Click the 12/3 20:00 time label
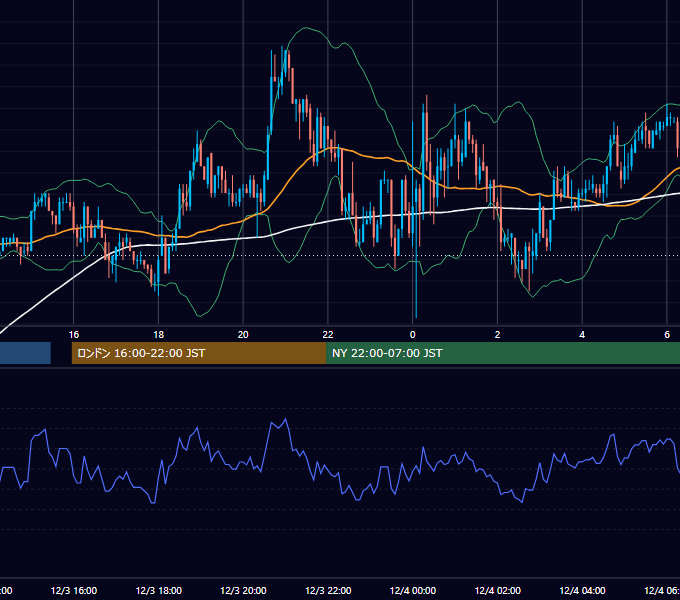680x600 pixels. [x=243, y=591]
